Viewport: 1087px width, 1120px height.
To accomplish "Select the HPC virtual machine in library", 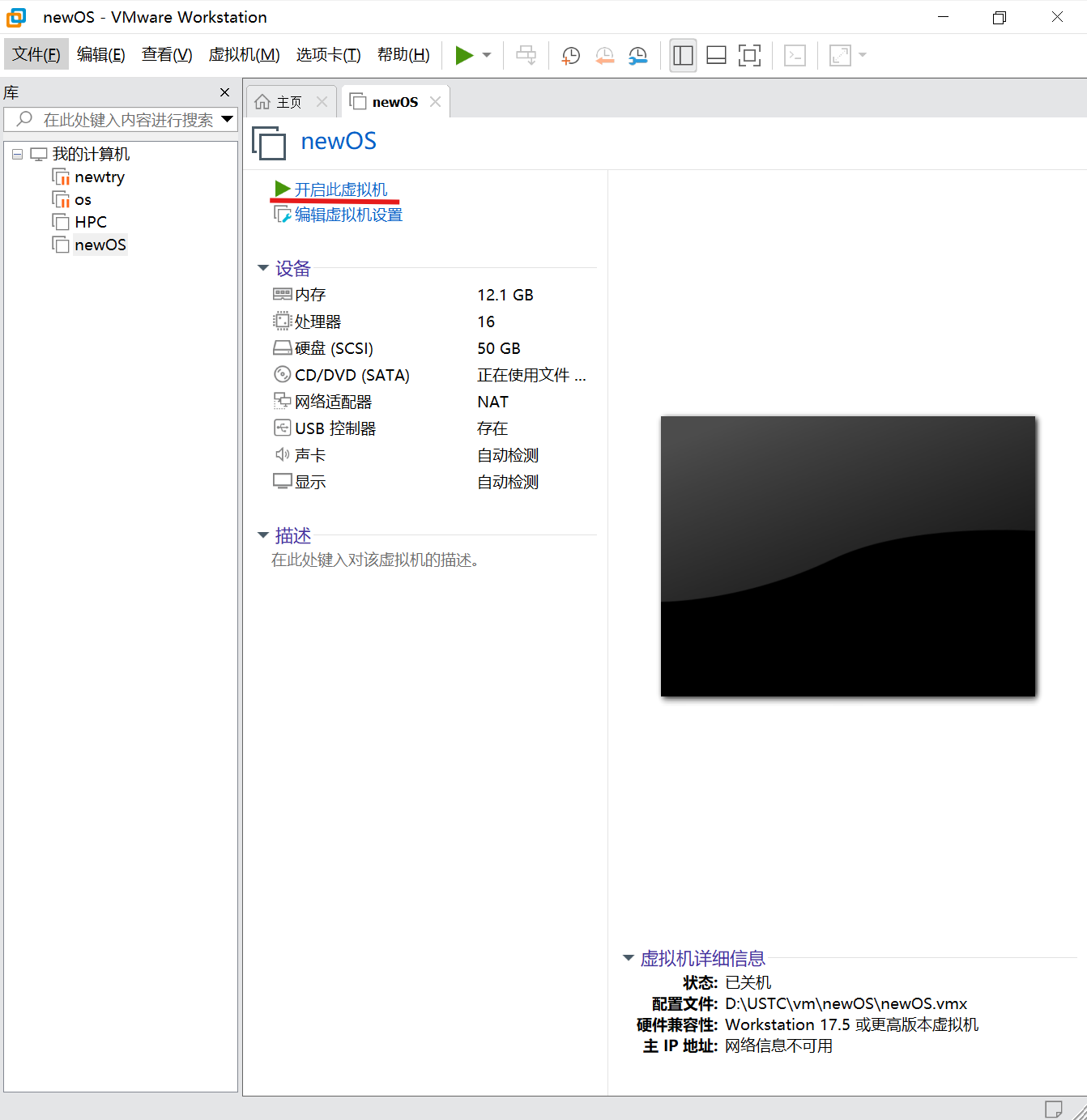I will coord(90,221).
